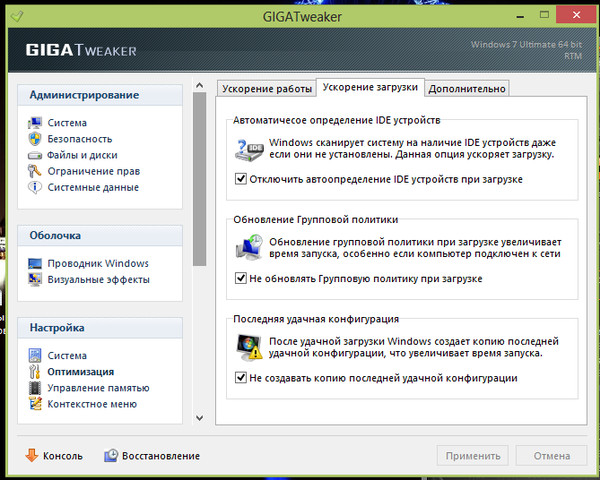
Task: Click the desktop icon next to Проводник Windows
Action: [35, 263]
